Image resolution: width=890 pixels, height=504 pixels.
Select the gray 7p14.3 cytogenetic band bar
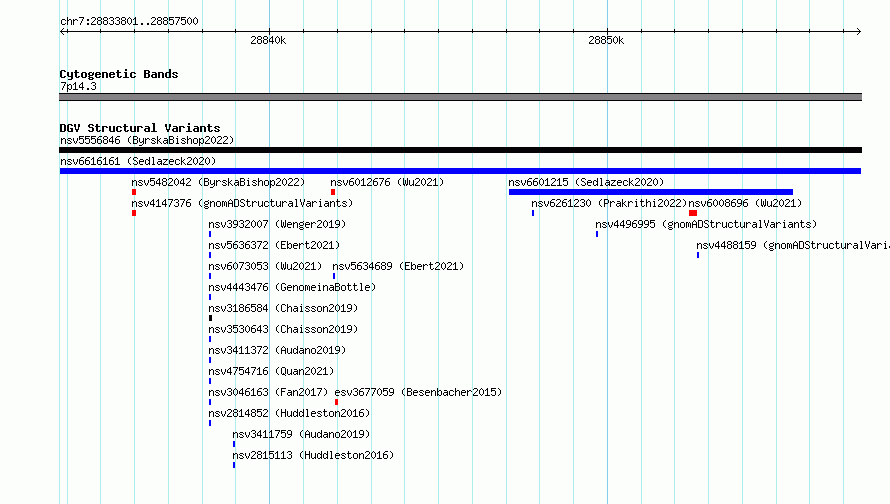pos(460,97)
